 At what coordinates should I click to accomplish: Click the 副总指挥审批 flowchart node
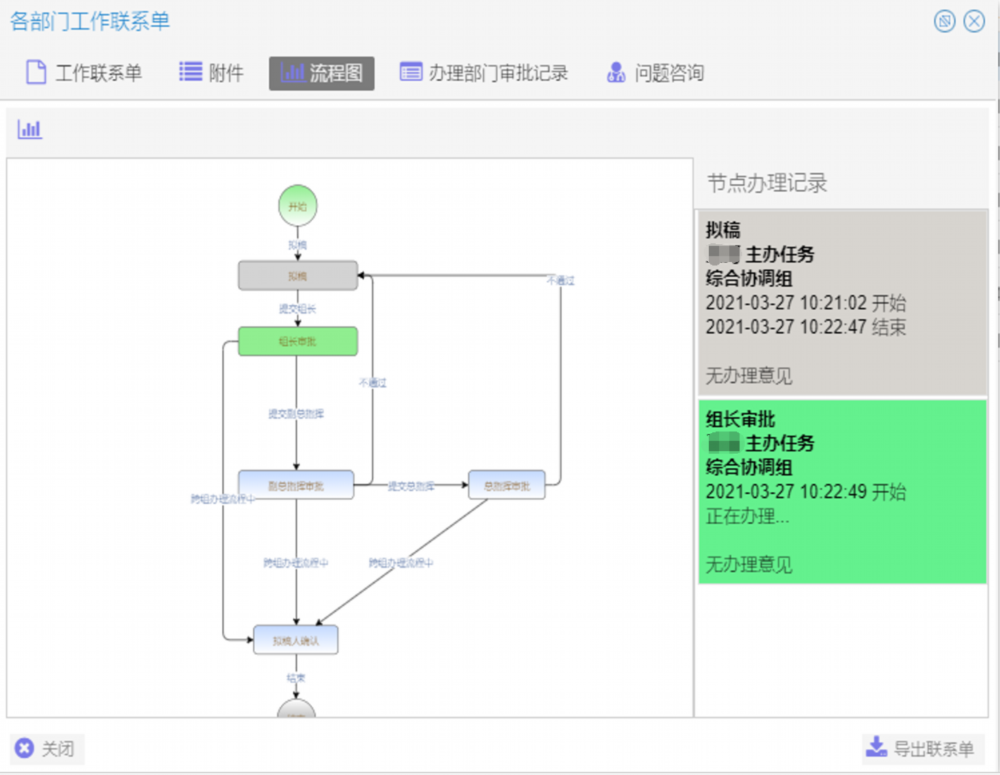tap(296, 486)
